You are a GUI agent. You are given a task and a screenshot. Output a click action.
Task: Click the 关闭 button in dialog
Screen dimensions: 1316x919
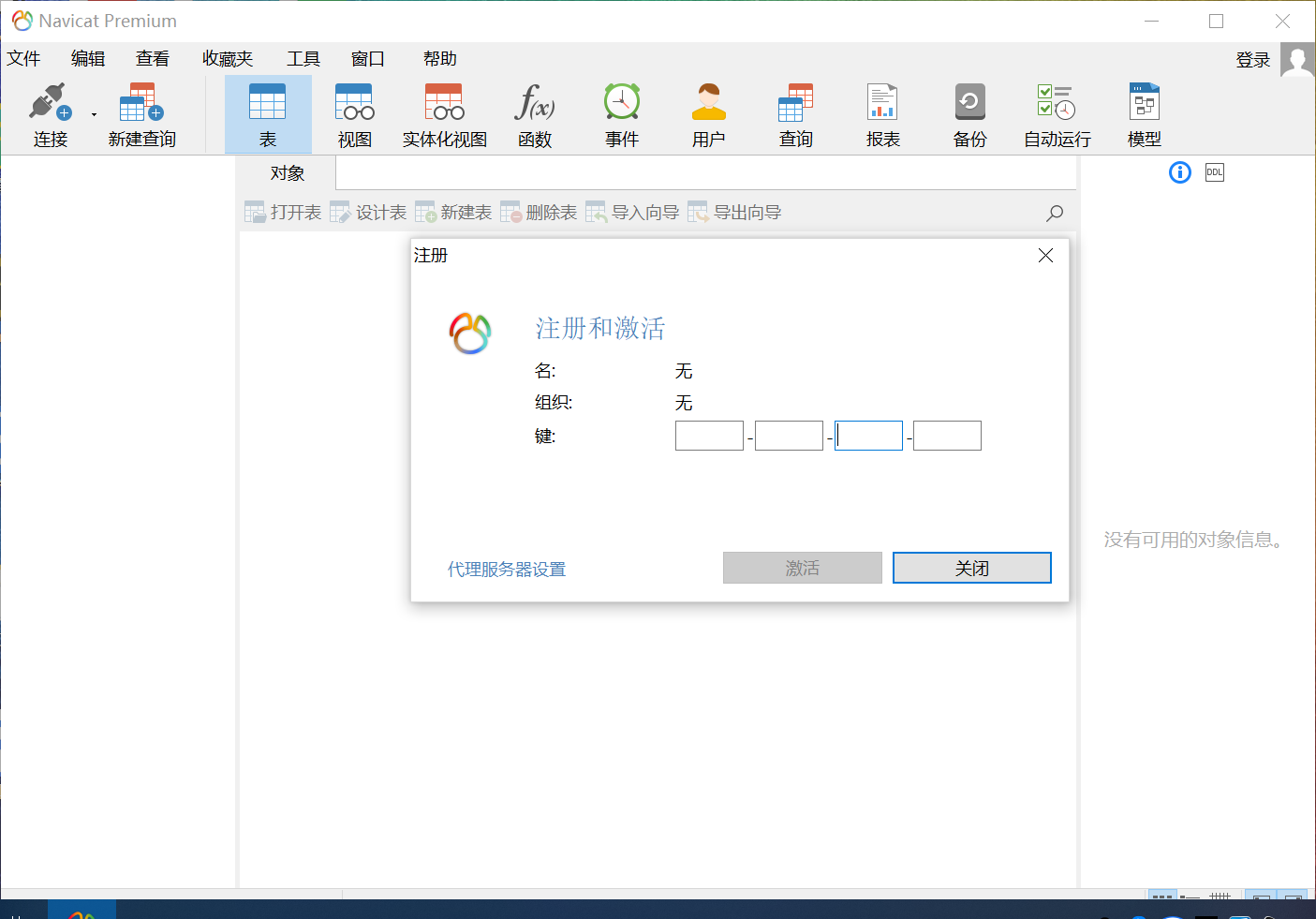(971, 568)
